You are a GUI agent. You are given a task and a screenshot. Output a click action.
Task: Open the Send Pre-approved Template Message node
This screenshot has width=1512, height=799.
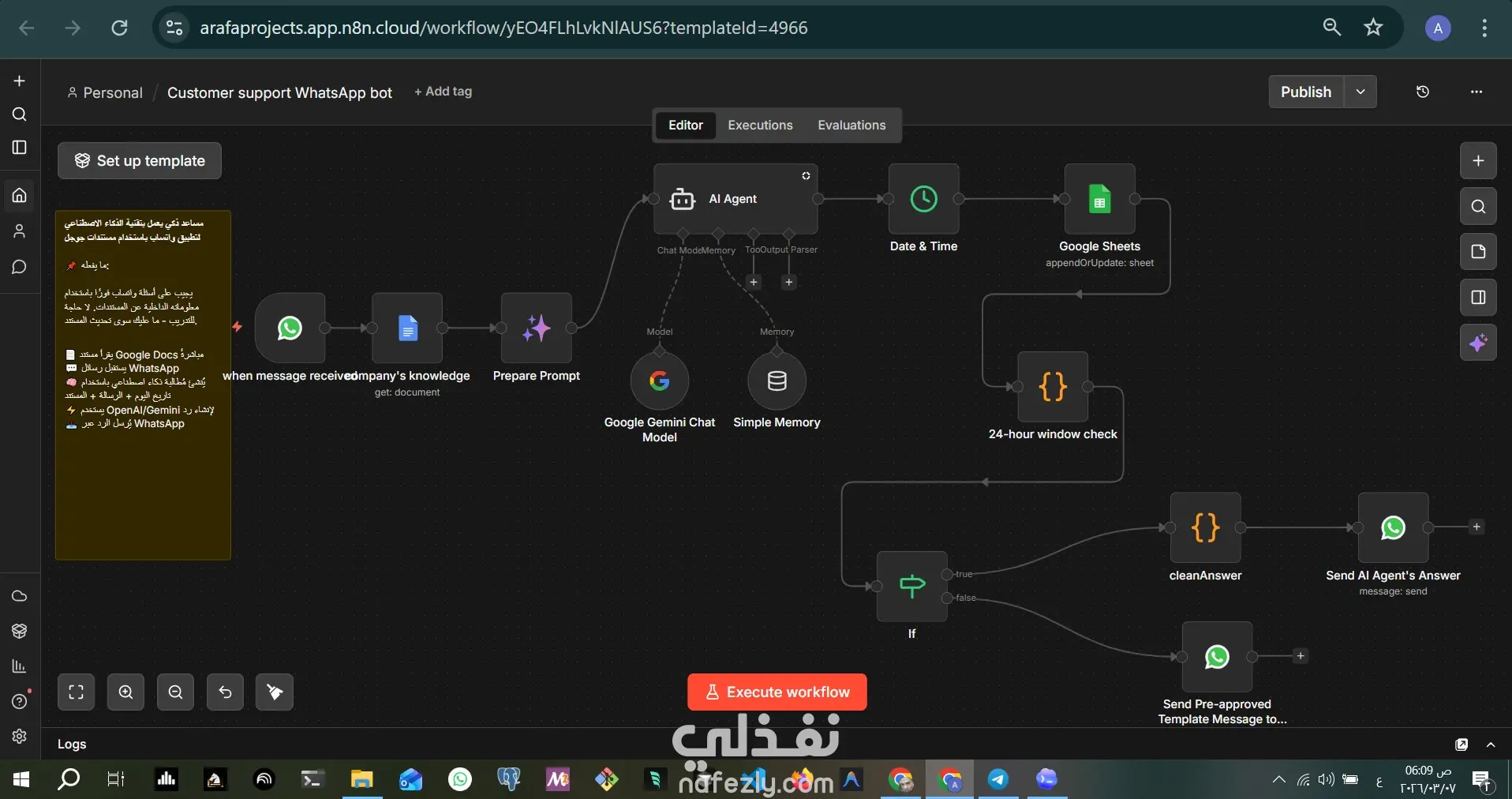click(1218, 656)
